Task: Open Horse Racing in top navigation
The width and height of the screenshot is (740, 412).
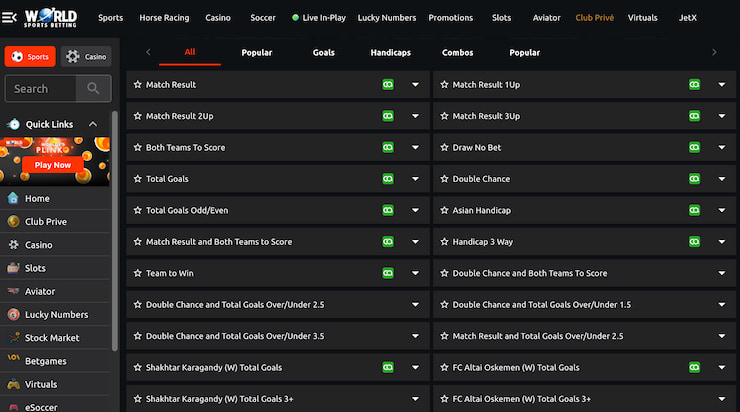Action: 164,18
